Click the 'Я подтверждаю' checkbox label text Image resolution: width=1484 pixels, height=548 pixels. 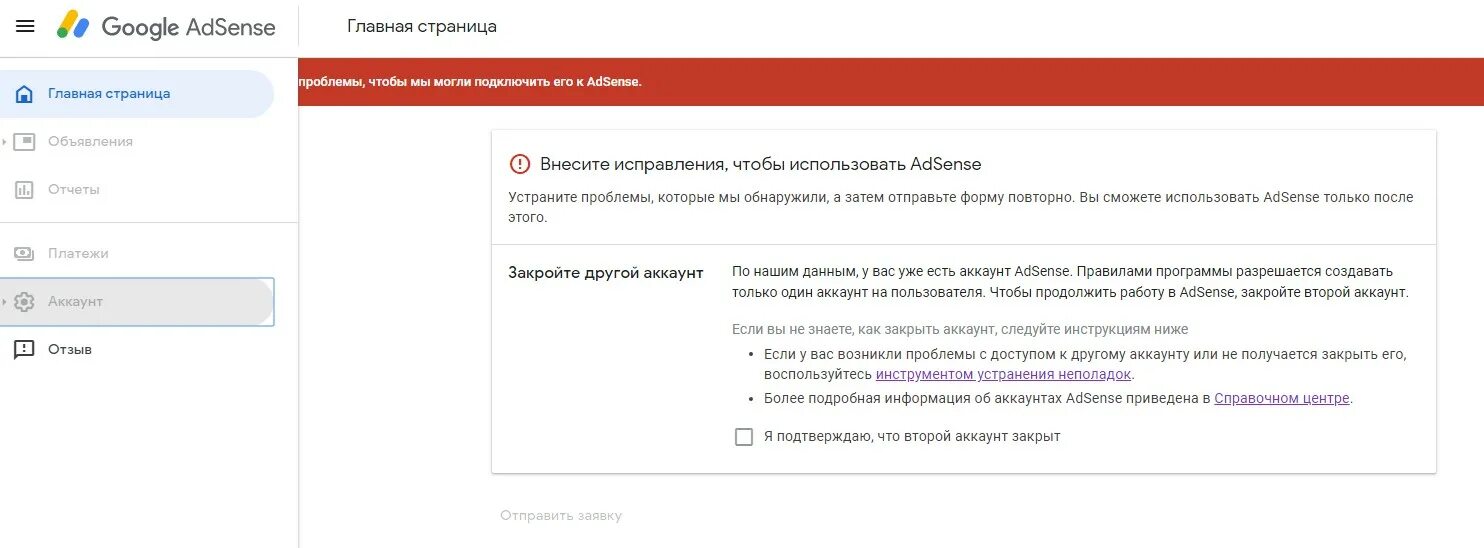coord(911,437)
